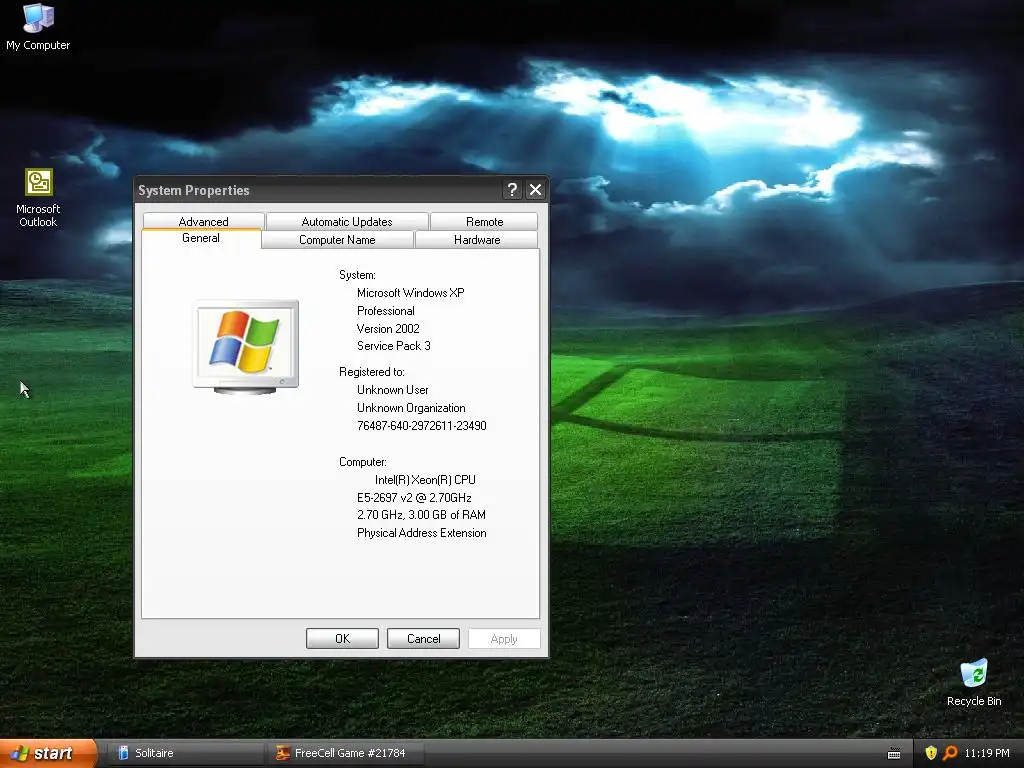Image resolution: width=1024 pixels, height=768 pixels.
Task: Open the Hardware tab
Action: 477,240
